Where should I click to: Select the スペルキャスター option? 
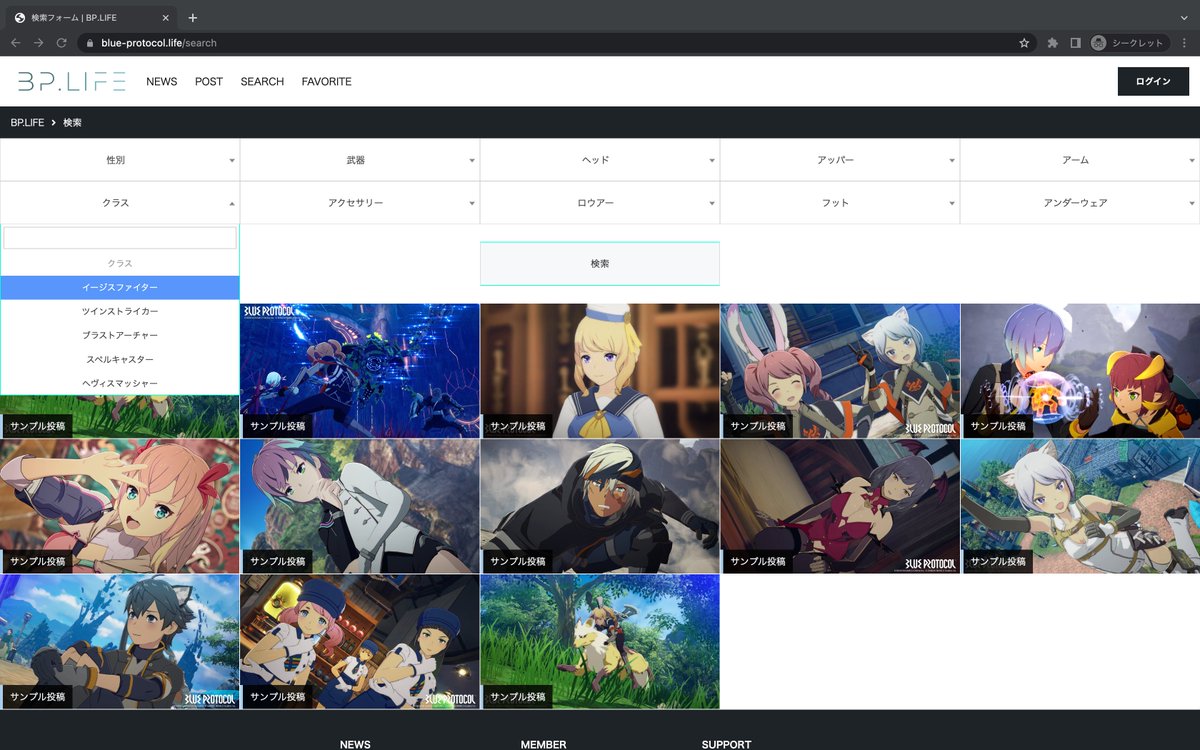120,359
